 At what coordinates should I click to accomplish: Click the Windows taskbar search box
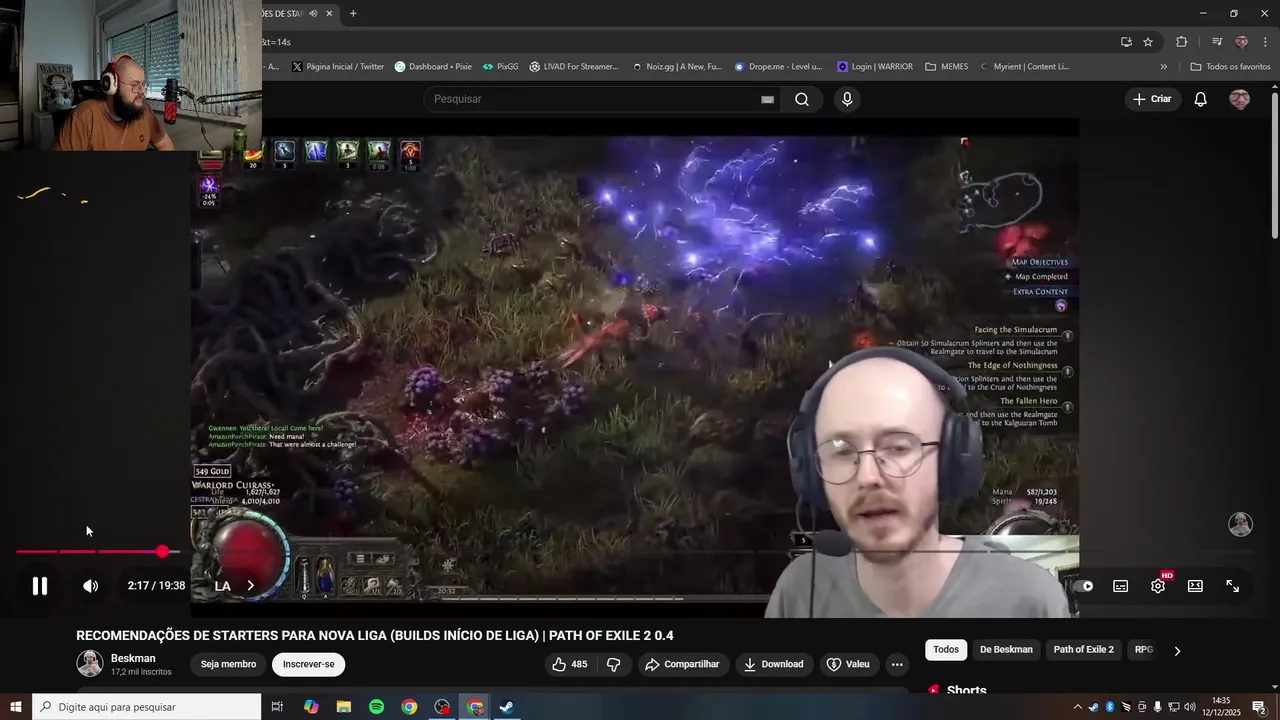147,707
